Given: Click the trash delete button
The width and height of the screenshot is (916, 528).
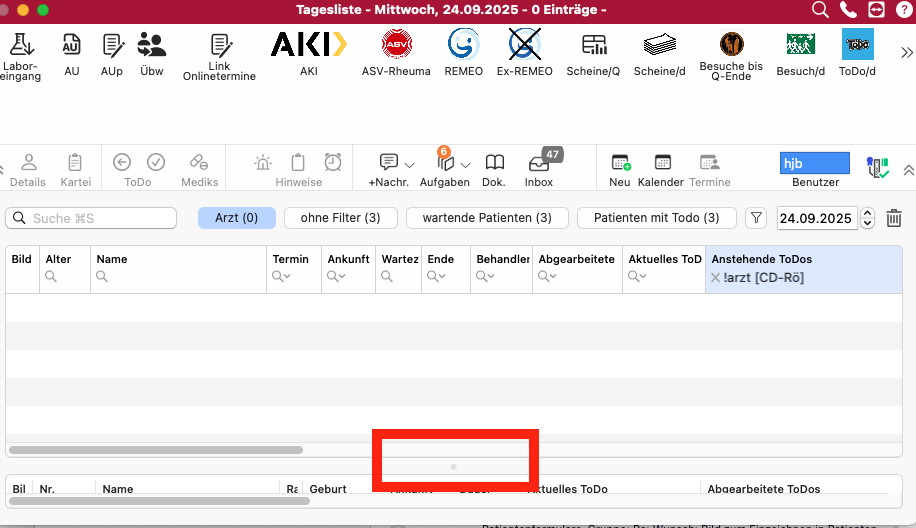Looking at the screenshot, I should [x=894, y=218].
